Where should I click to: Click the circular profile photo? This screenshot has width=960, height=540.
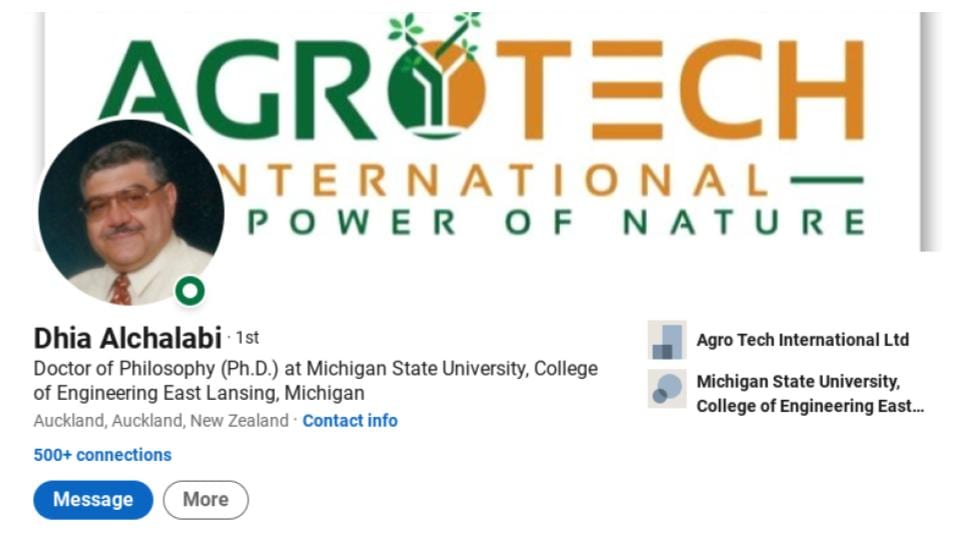click(x=130, y=212)
